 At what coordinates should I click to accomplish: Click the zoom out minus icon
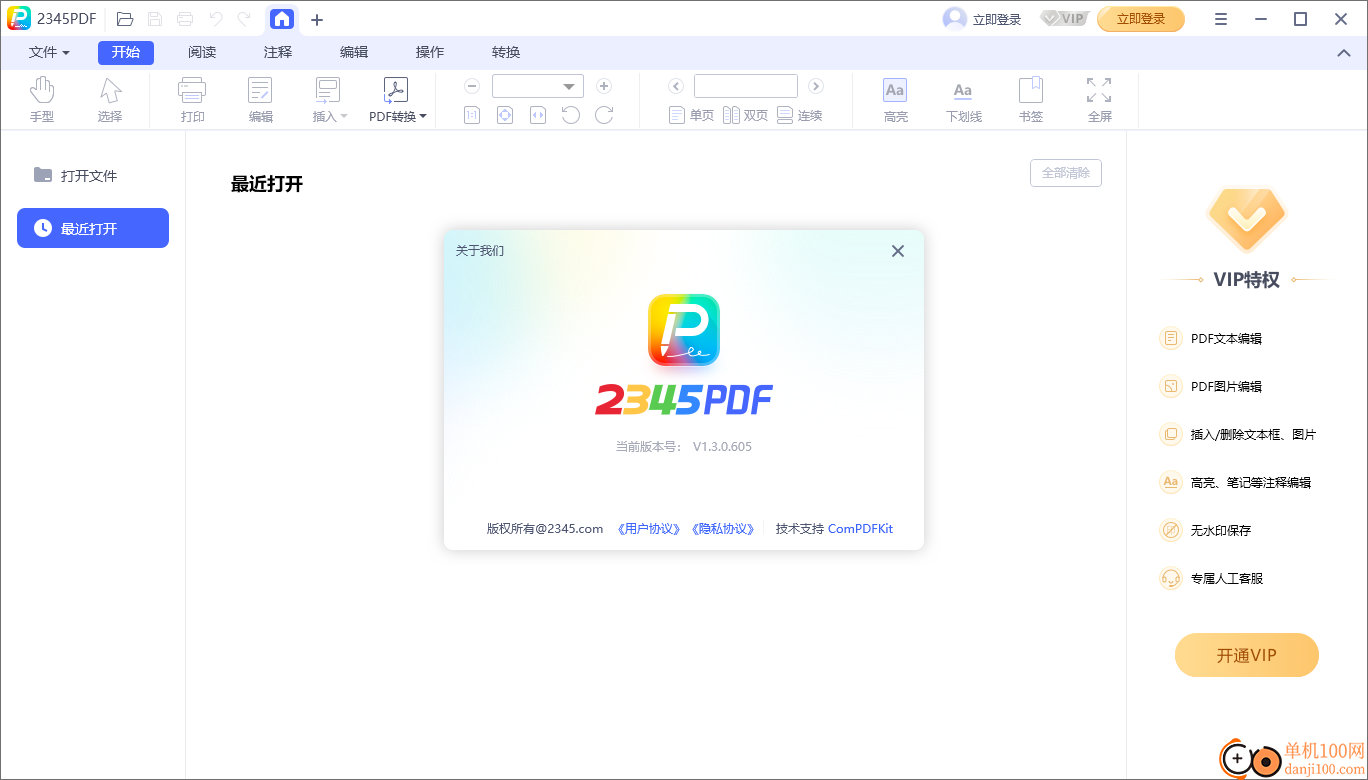tap(472, 87)
